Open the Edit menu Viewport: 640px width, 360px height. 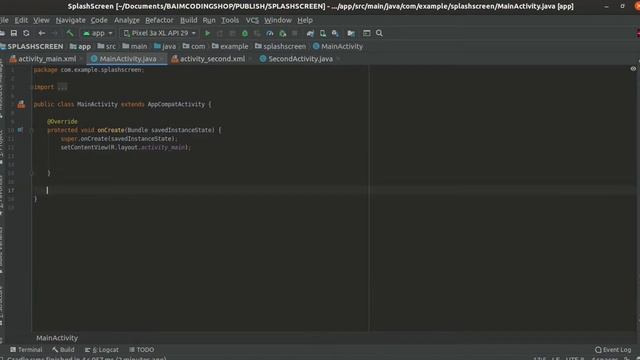click(x=21, y=20)
